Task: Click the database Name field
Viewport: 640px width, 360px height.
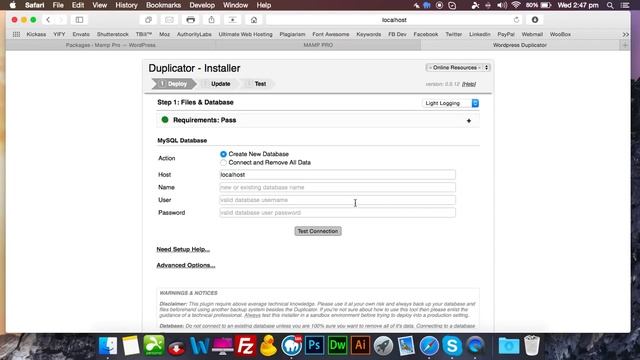Action: point(338,187)
